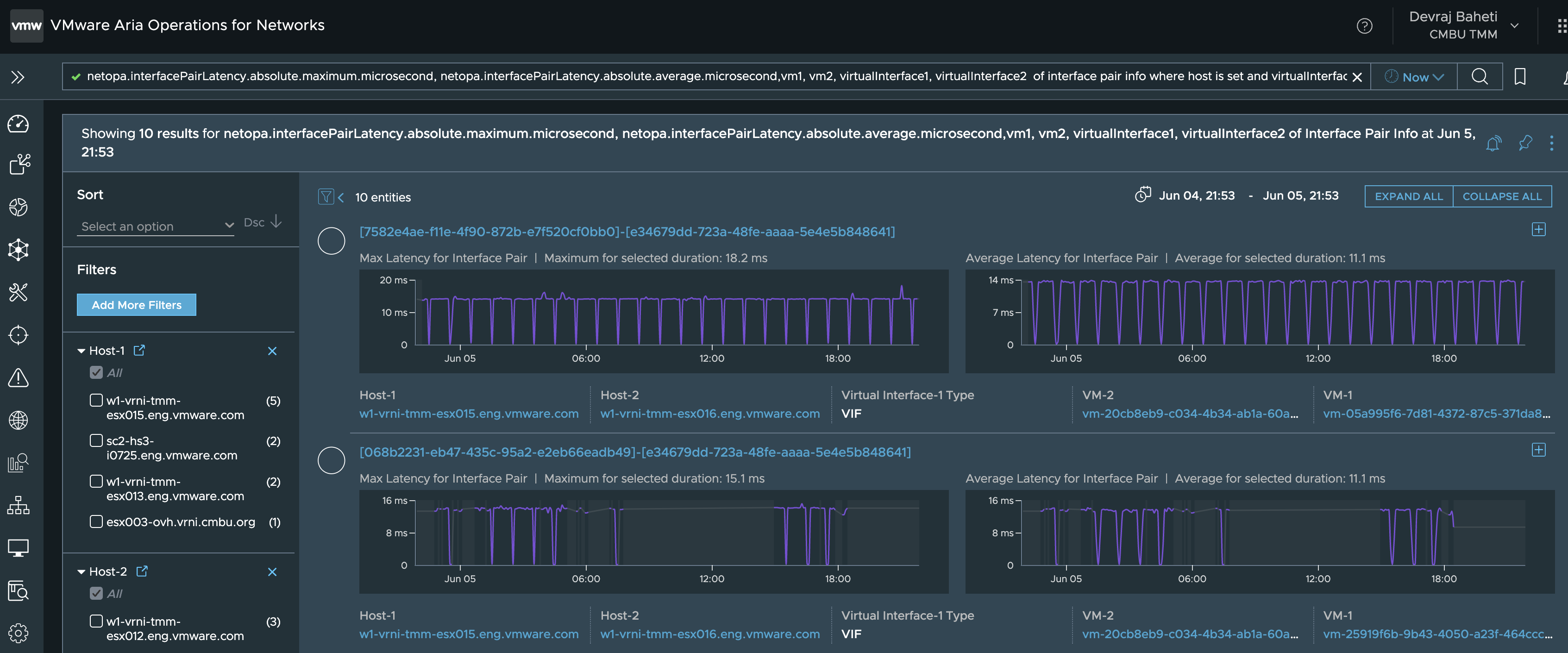Viewport: 1568px width, 653px height.
Task: Open interface pair link starting 7582e4ae
Action: [627, 232]
